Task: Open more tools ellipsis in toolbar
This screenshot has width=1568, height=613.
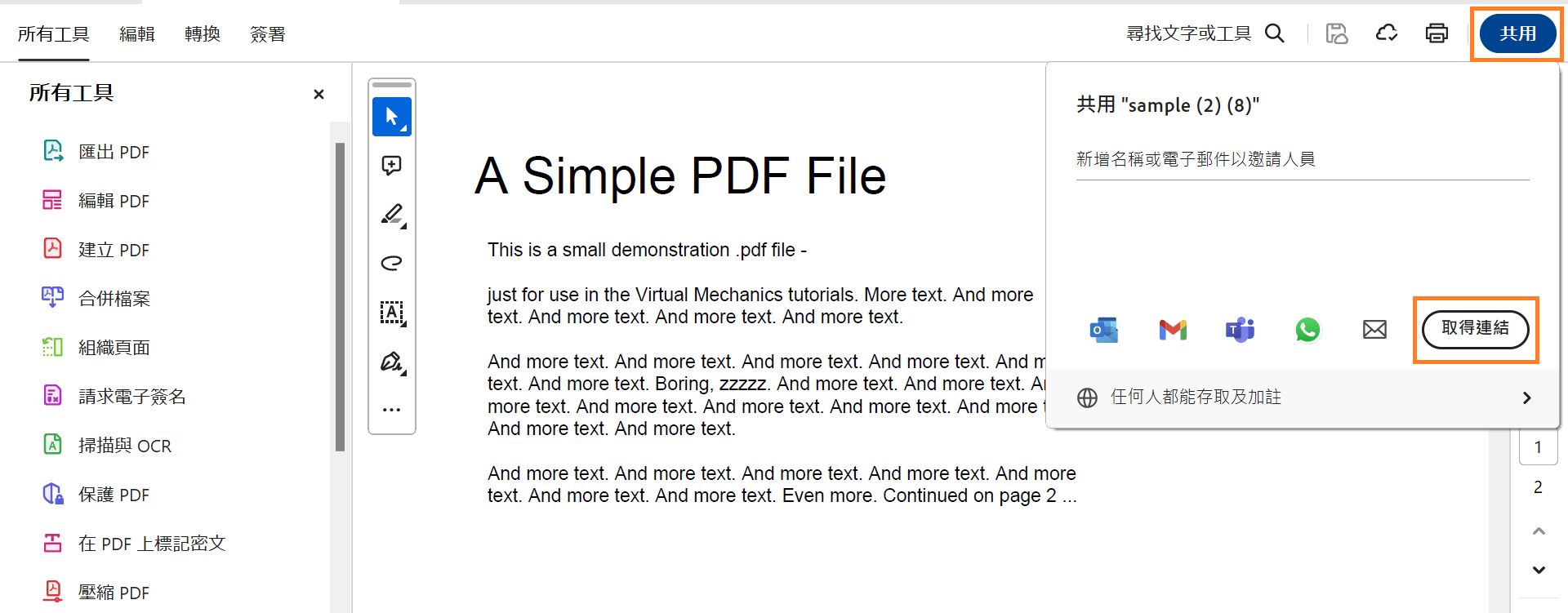Action: click(391, 410)
